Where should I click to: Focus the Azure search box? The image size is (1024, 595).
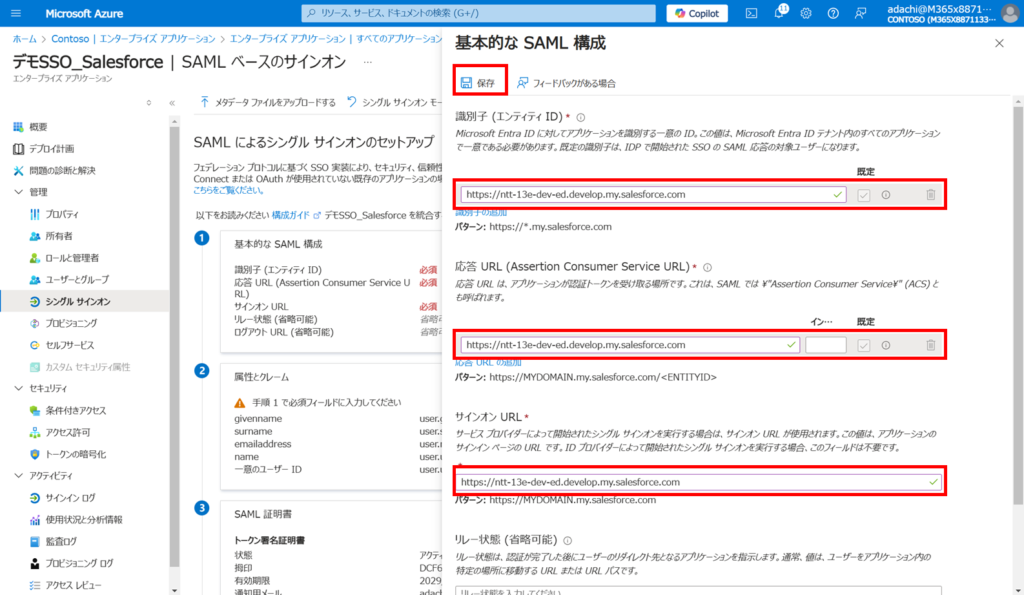tap(478, 13)
